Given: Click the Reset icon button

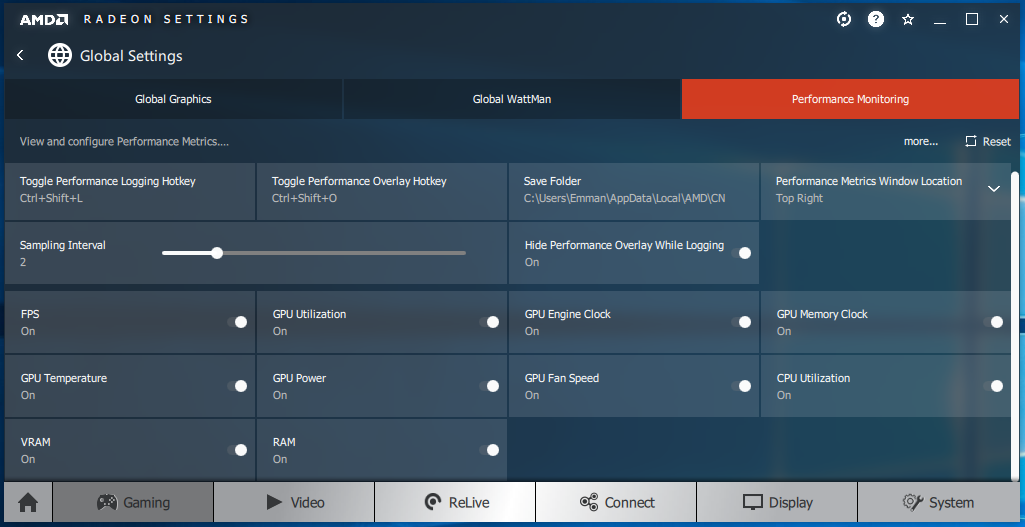Looking at the screenshot, I should (x=988, y=141).
